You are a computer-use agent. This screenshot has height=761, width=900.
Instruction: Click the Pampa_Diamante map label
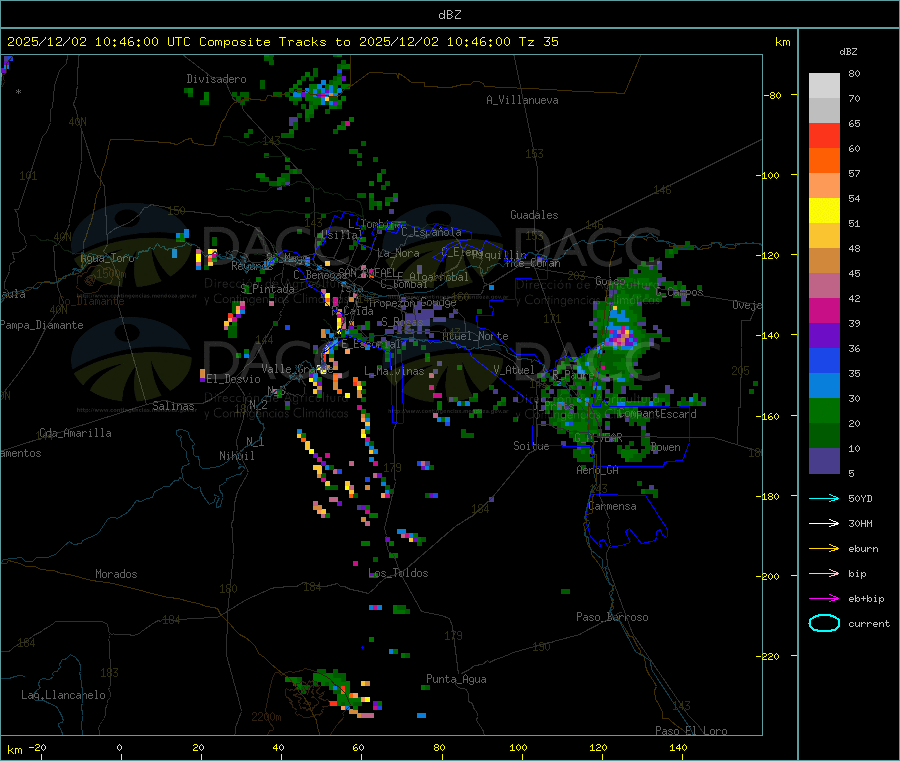[42, 325]
